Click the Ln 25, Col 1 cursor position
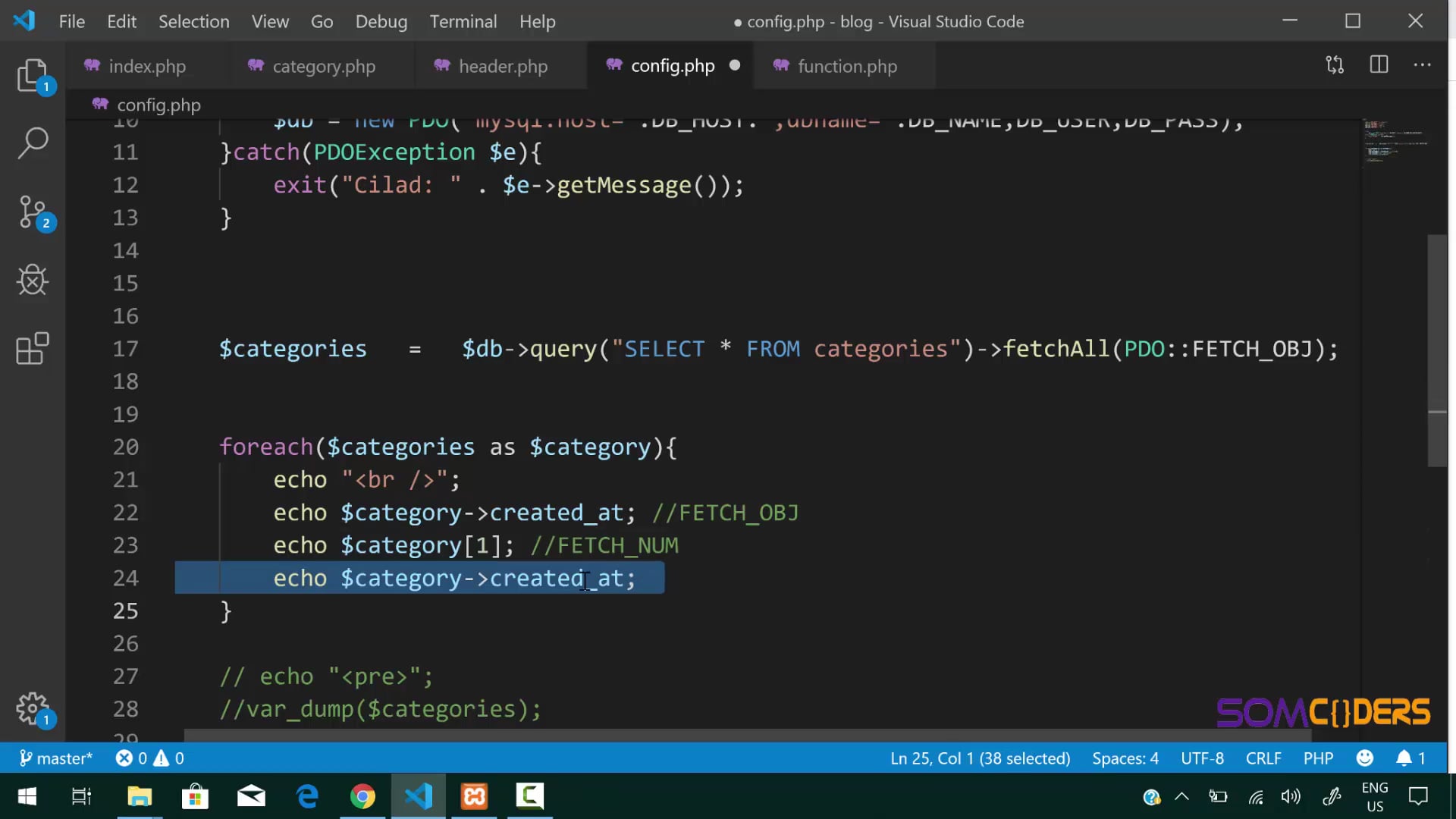This screenshot has height=819, width=1456. (x=980, y=758)
